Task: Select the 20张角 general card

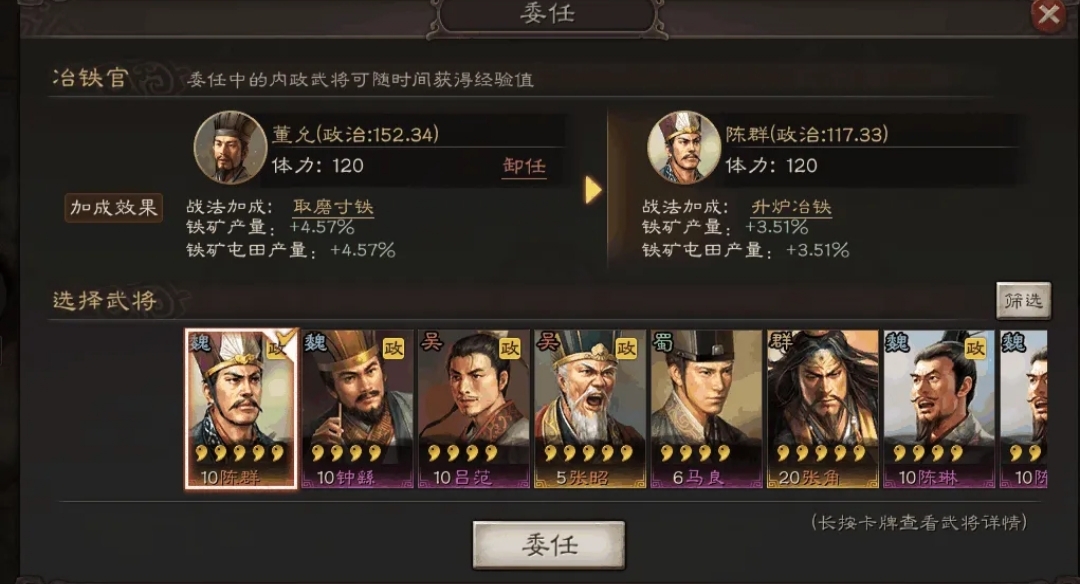Action: [822, 409]
